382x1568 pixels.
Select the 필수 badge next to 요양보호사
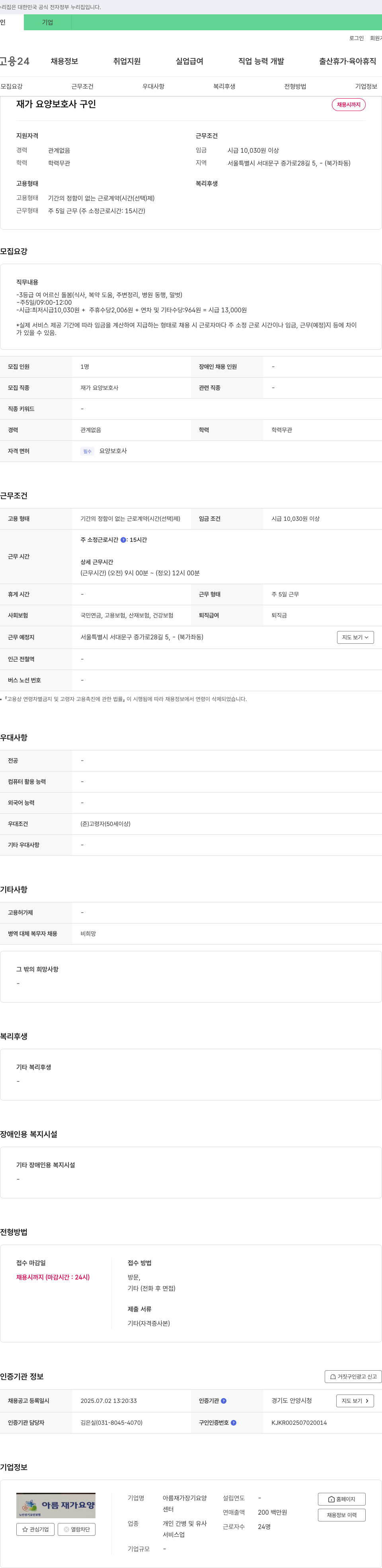(87, 451)
